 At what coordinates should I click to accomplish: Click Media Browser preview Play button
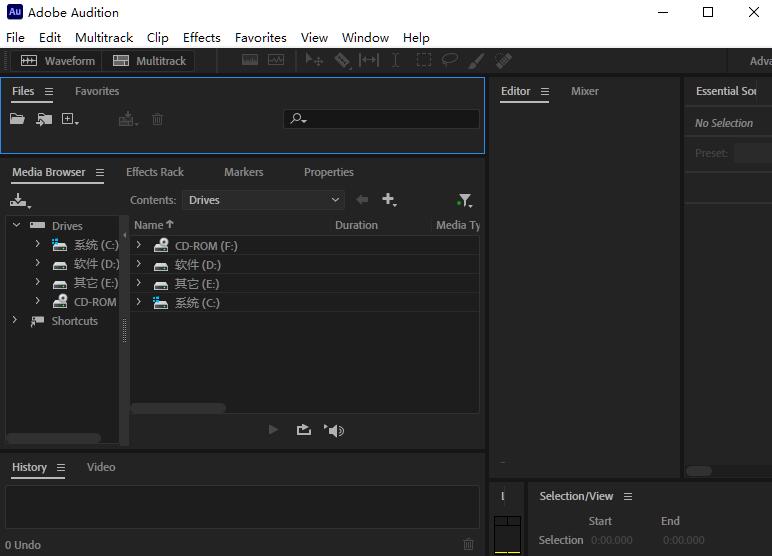tap(273, 430)
